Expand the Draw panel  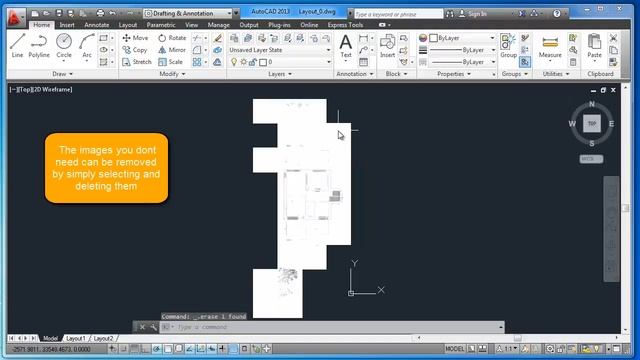[x=62, y=74]
